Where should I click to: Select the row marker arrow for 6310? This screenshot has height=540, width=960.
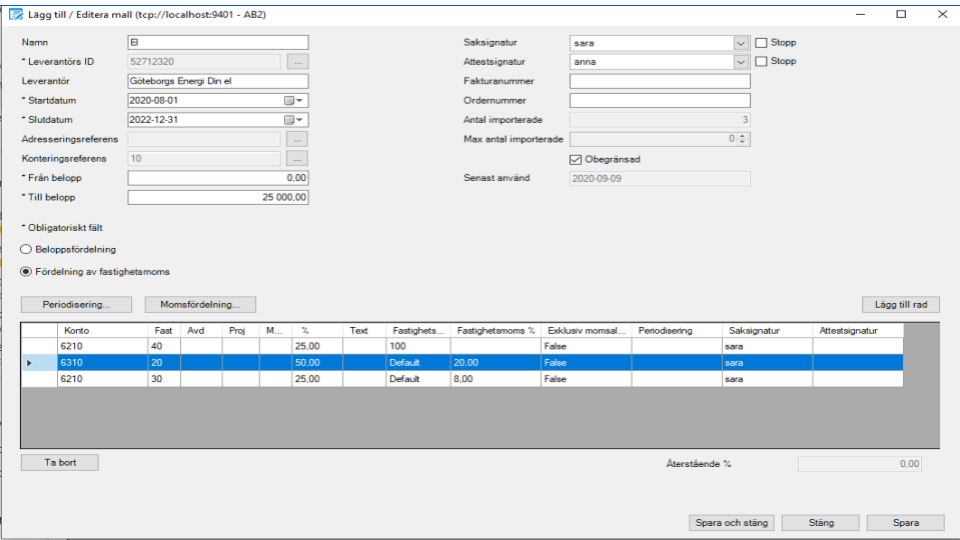pyautogui.click(x=28, y=363)
